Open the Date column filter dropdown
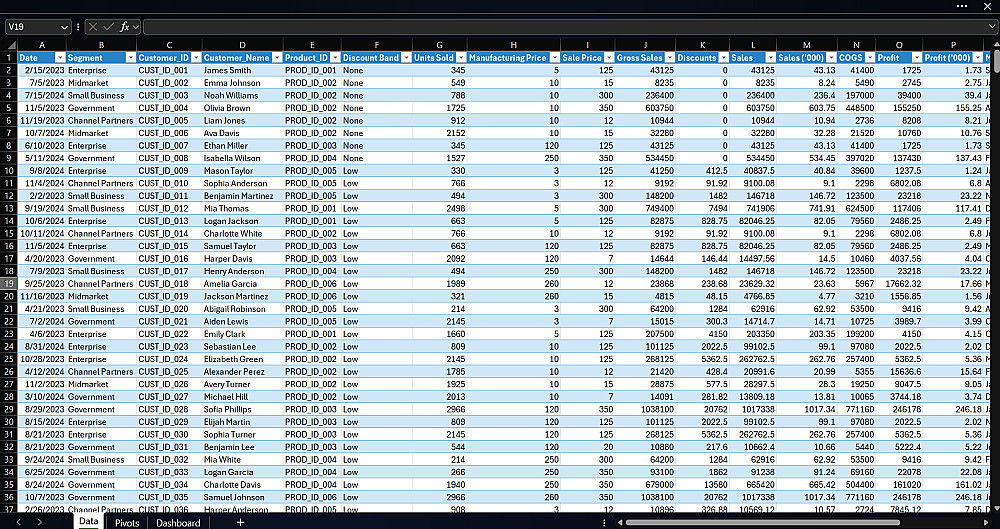Screen dimensions: 1000x529 tap(61, 57)
